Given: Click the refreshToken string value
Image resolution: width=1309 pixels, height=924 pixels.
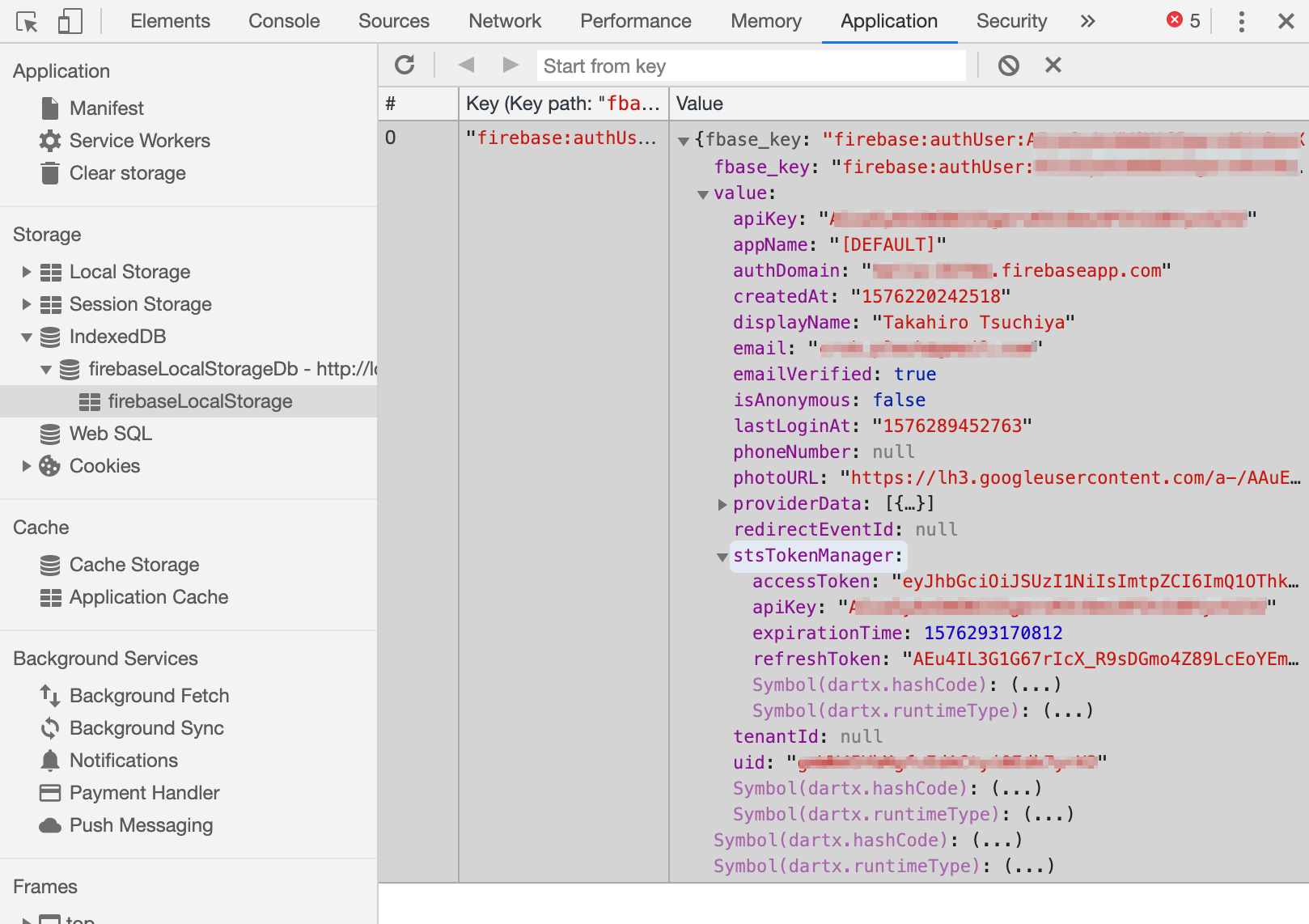Looking at the screenshot, I should point(1100,659).
